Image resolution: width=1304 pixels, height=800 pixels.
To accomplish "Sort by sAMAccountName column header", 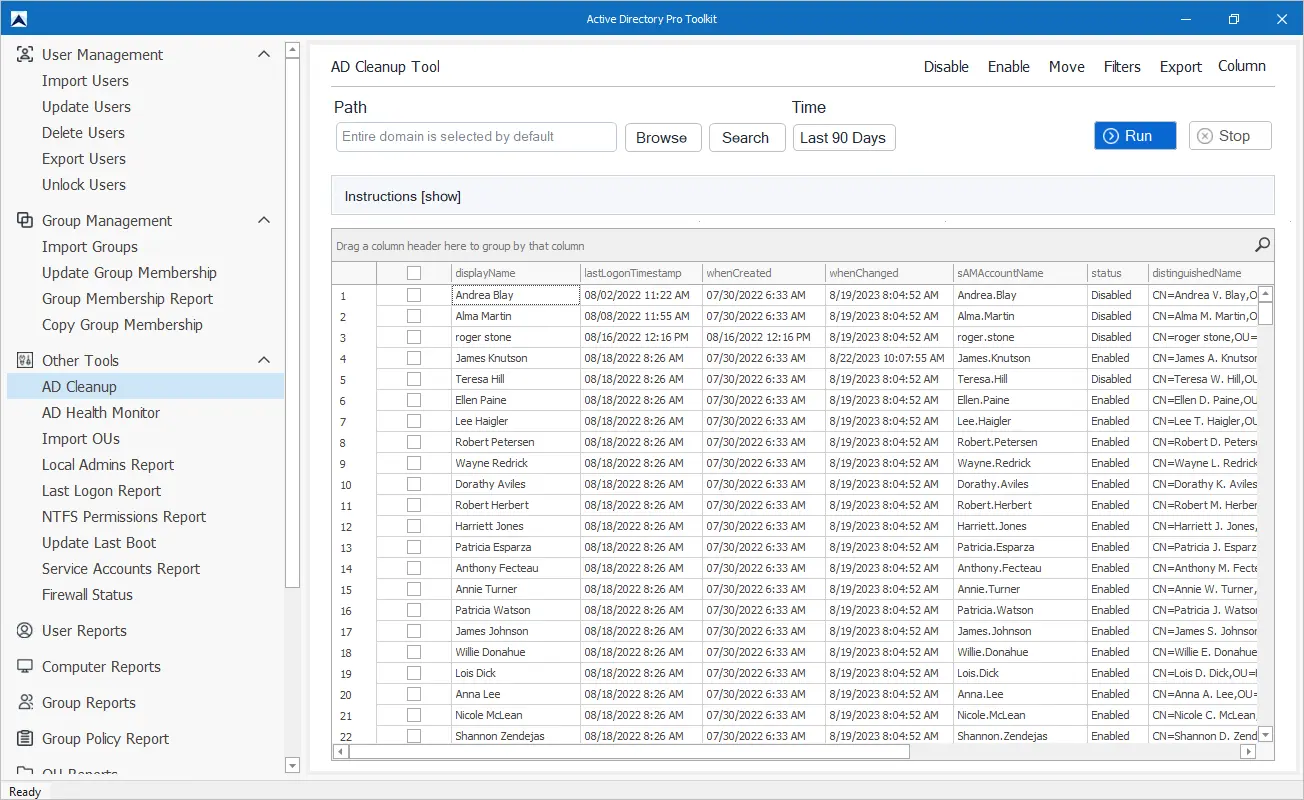I will click(1020, 273).
